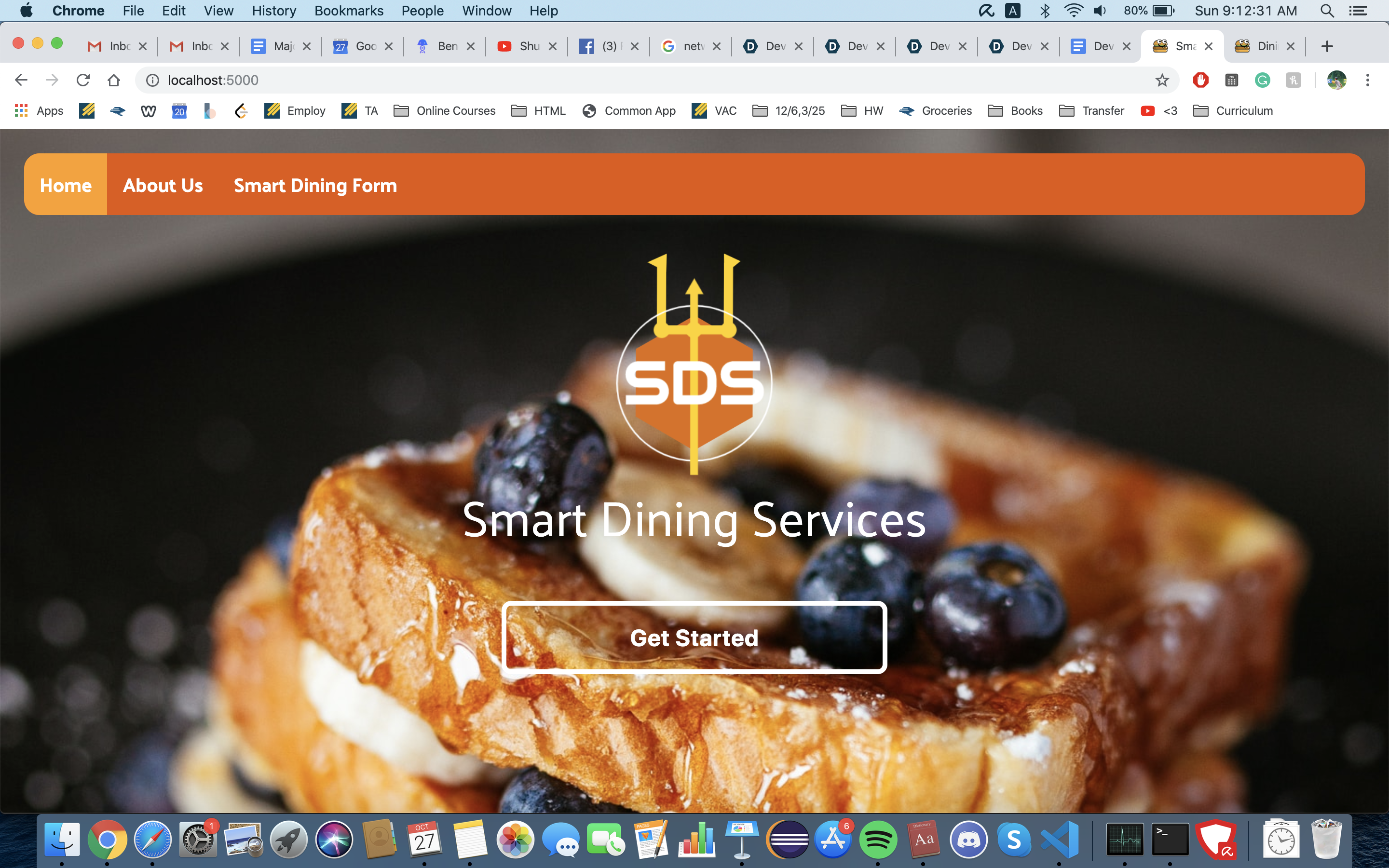The height and width of the screenshot is (868, 1389).
Task: Open the History menu
Action: [274, 11]
